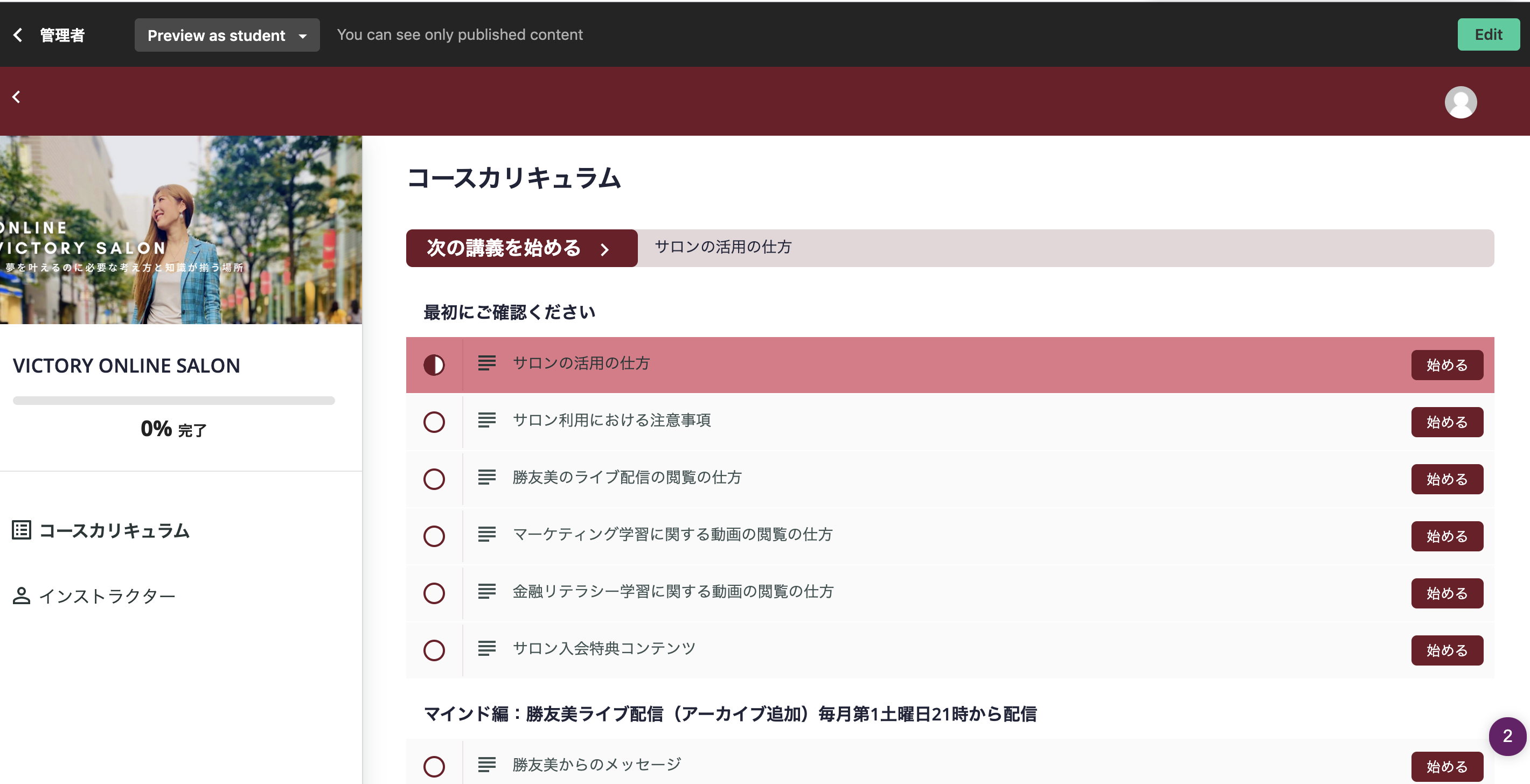1530x784 pixels.
Task: Click the course curriculum list icon in sidebar
Action: tap(22, 530)
